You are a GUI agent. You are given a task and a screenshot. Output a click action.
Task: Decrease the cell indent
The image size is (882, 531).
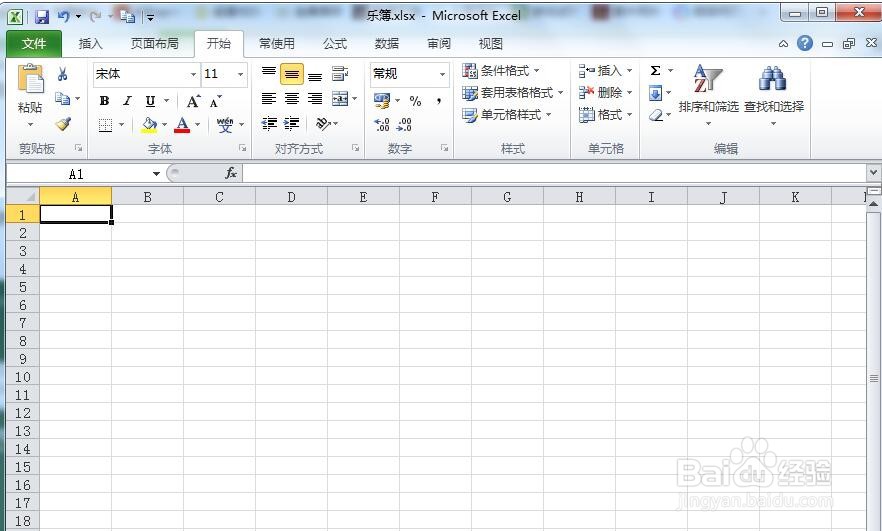[x=269, y=123]
